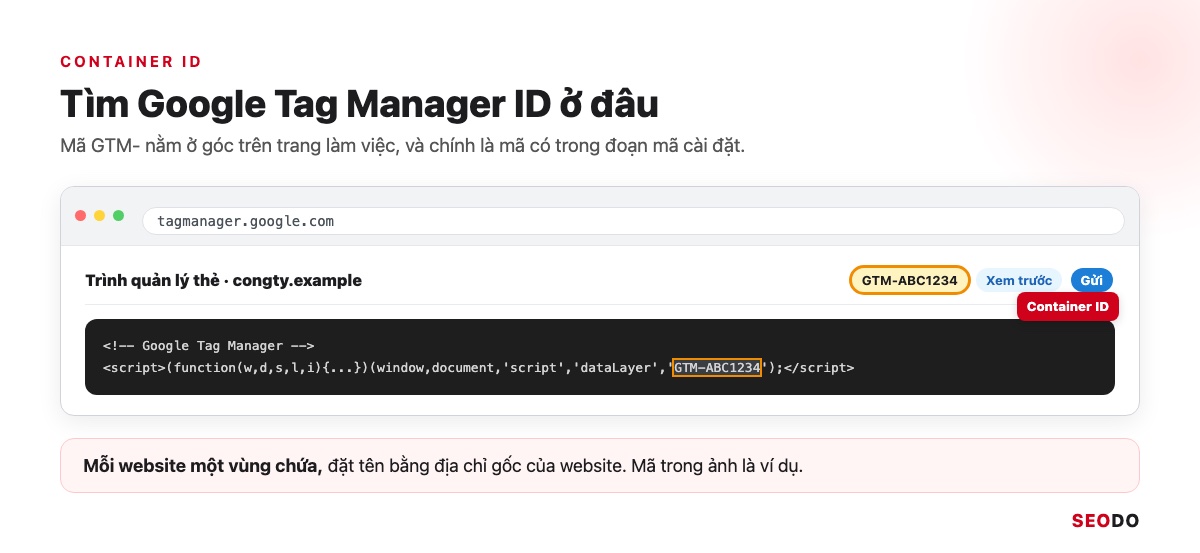Click the yellow minimize window dot
This screenshot has height=553, width=1200.
point(99,216)
